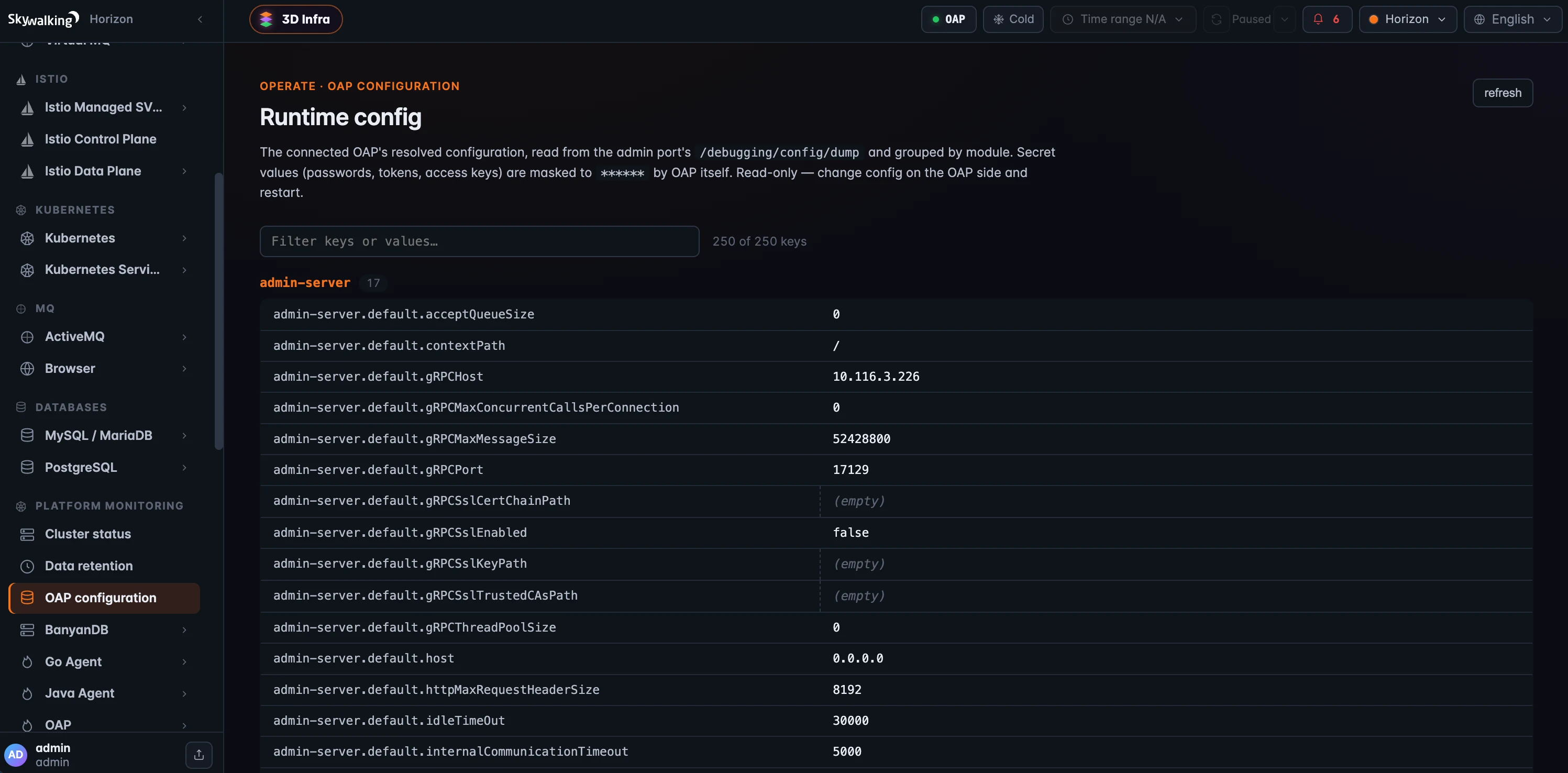Select the gRPCPort value 17129
Viewport: 1568px width, 773px height.
(851, 470)
